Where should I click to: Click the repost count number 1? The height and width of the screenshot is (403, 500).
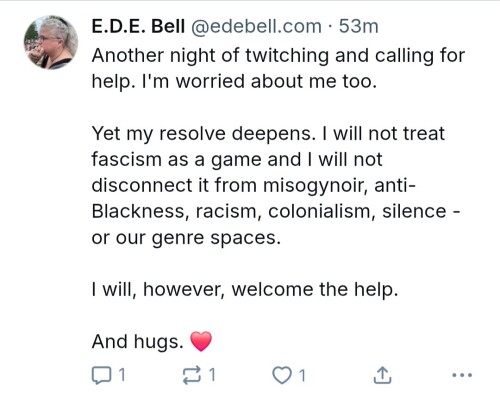click(212, 375)
